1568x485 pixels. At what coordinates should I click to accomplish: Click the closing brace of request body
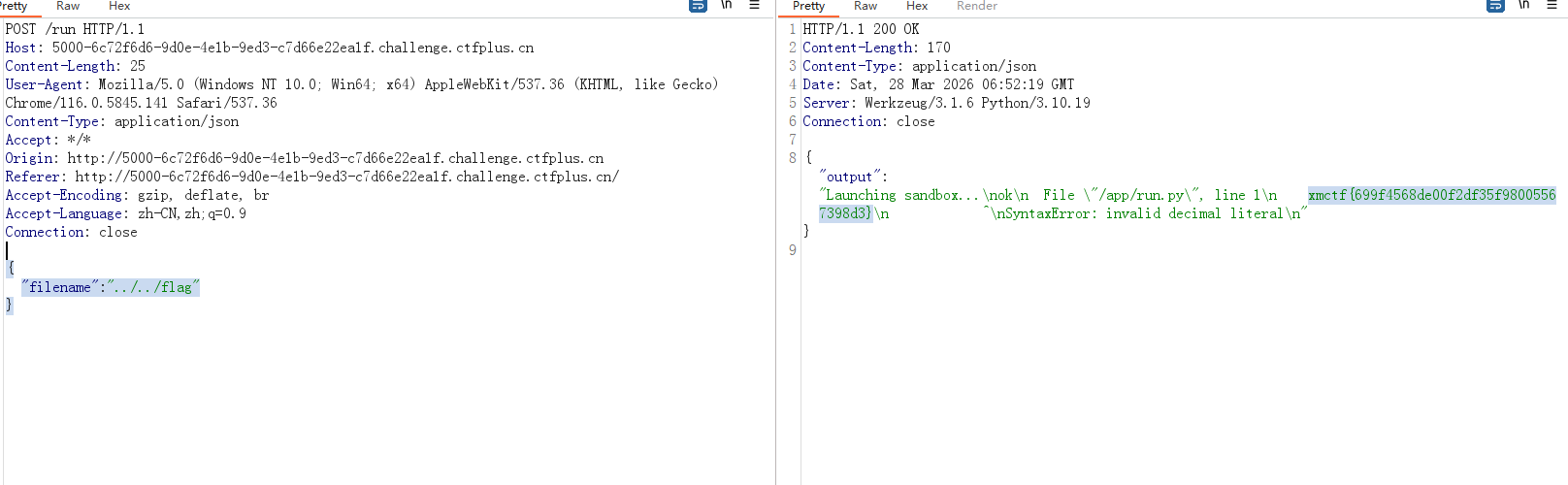coord(10,306)
